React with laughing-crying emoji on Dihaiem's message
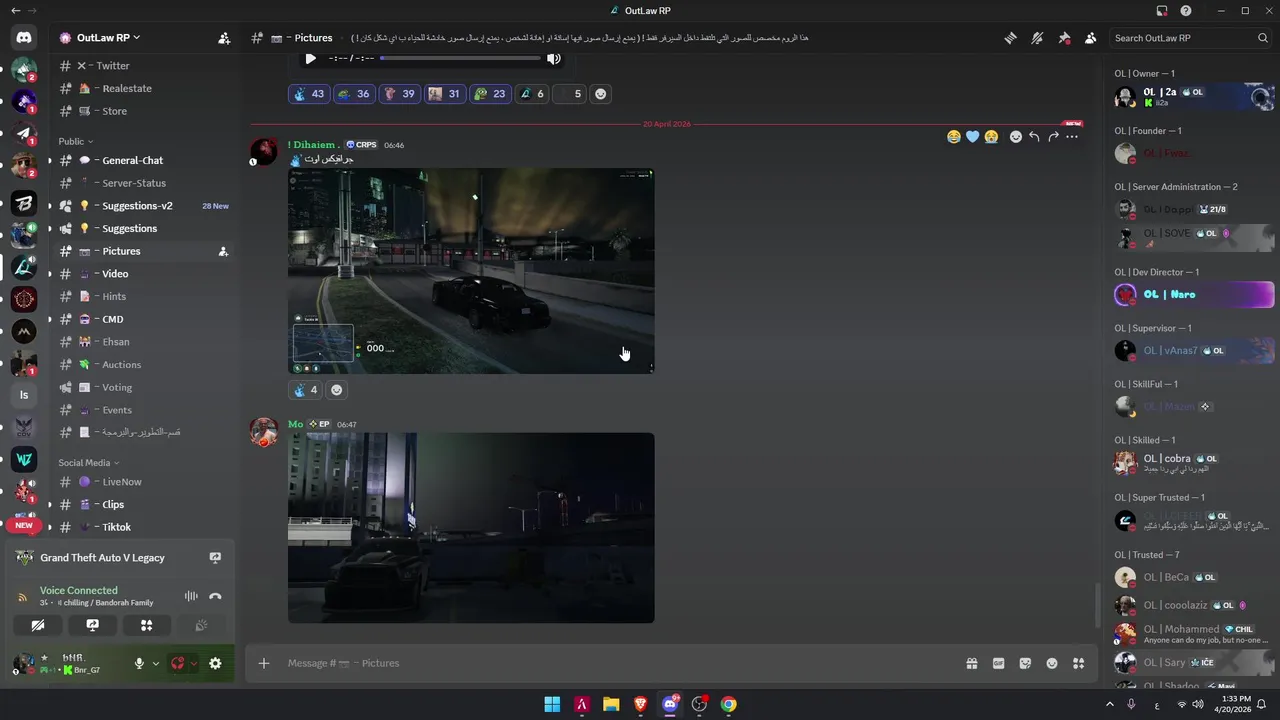1280x720 pixels. (x=954, y=137)
